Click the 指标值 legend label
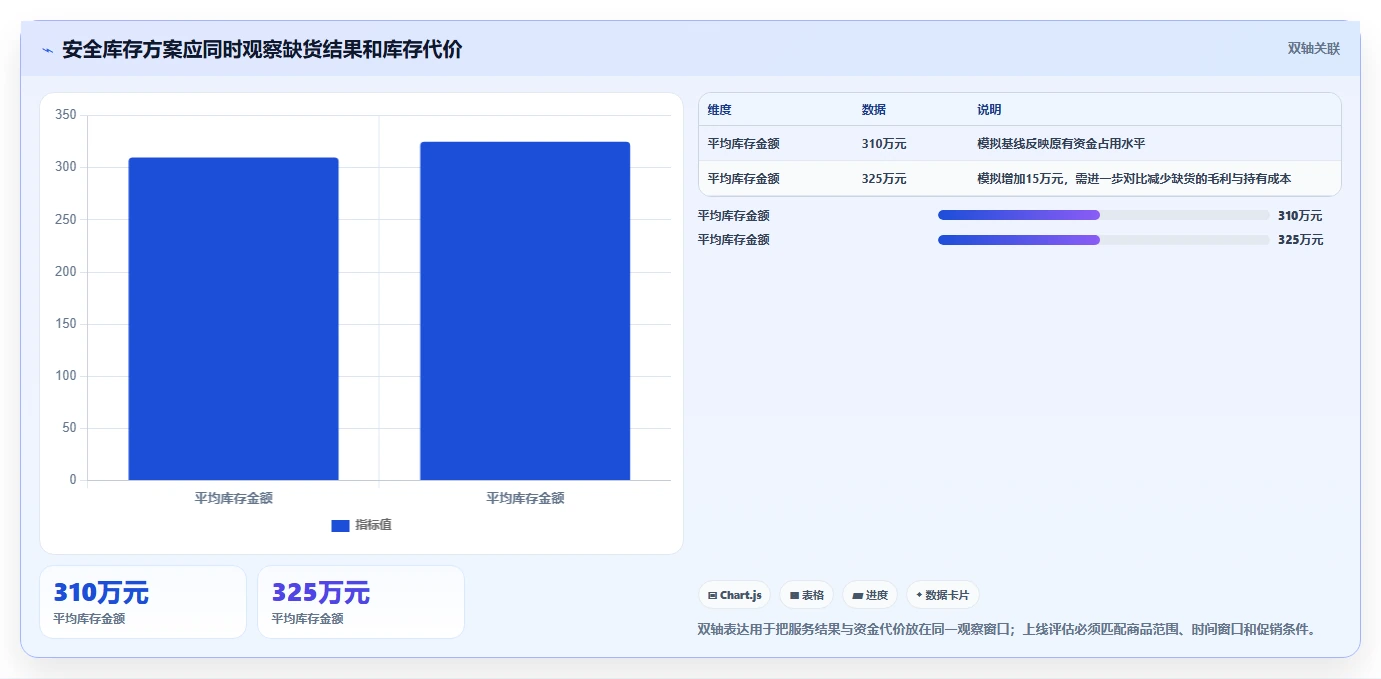Image resolution: width=1381 pixels, height=679 pixels. [373, 525]
